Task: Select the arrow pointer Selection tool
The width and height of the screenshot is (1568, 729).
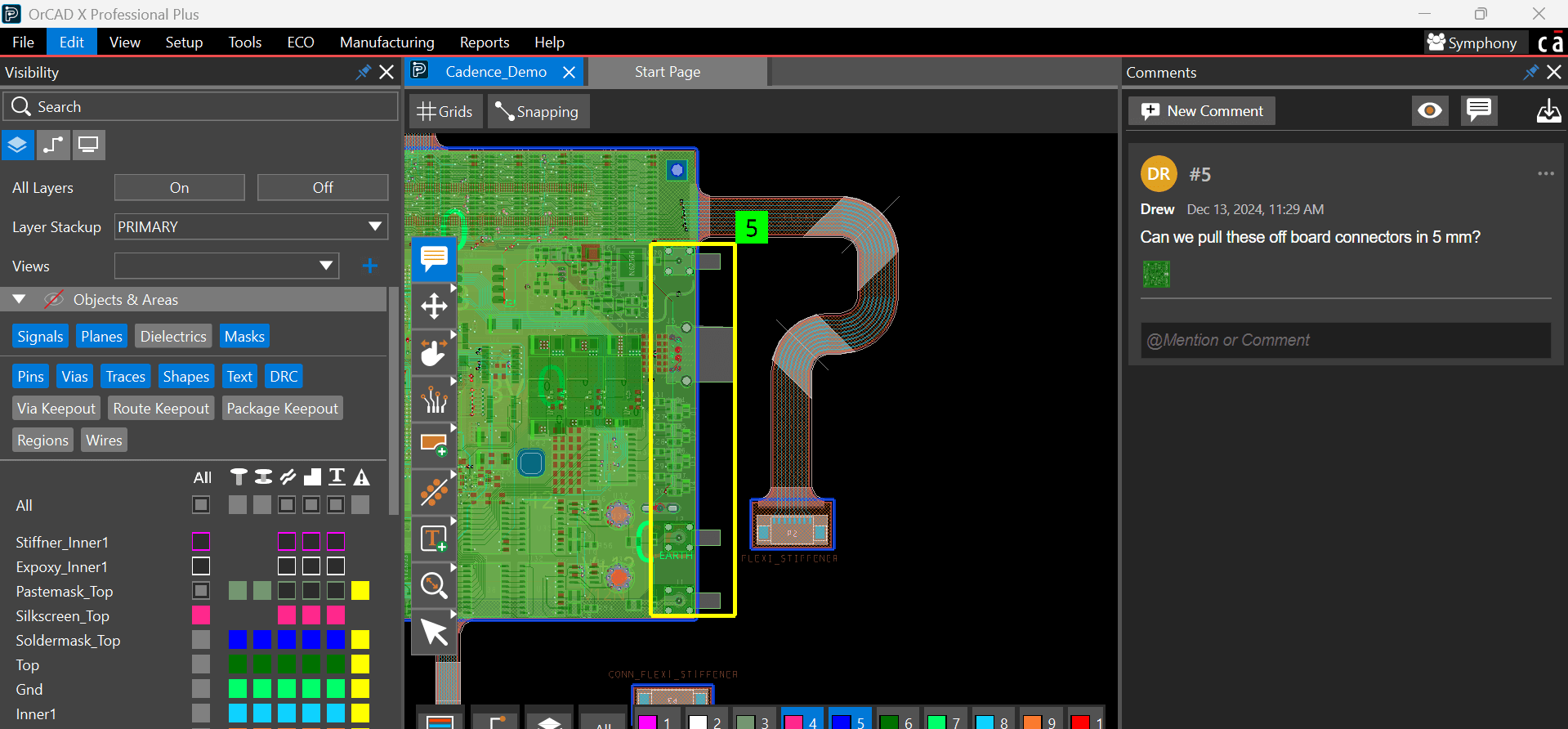Action: [434, 632]
